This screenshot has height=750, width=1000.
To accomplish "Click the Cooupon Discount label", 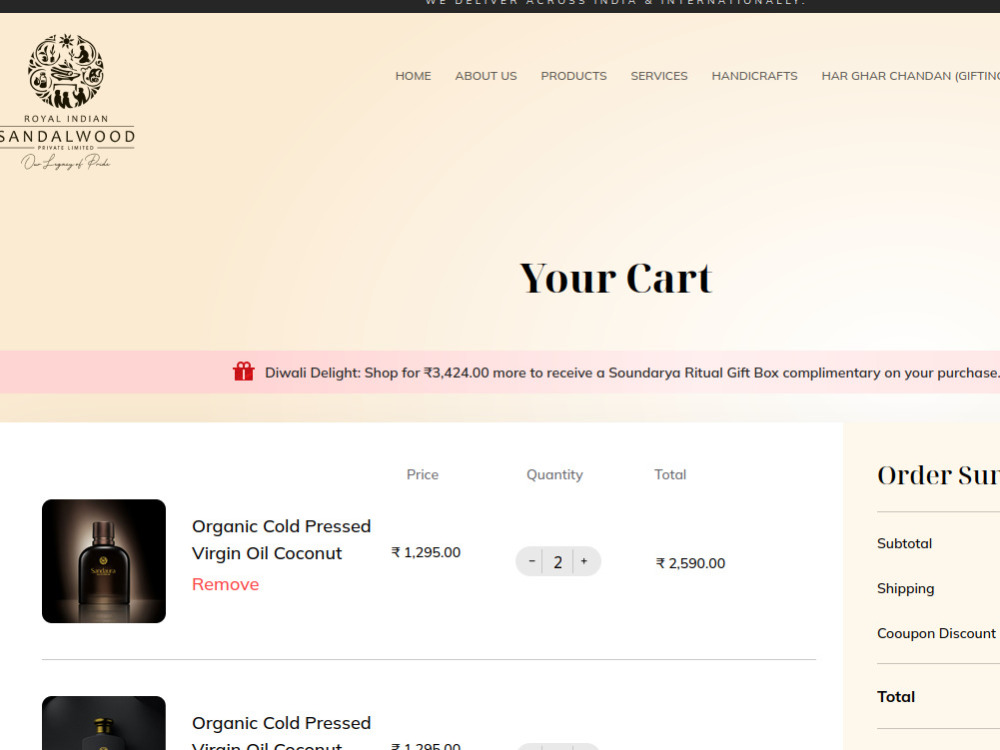I will click(936, 633).
